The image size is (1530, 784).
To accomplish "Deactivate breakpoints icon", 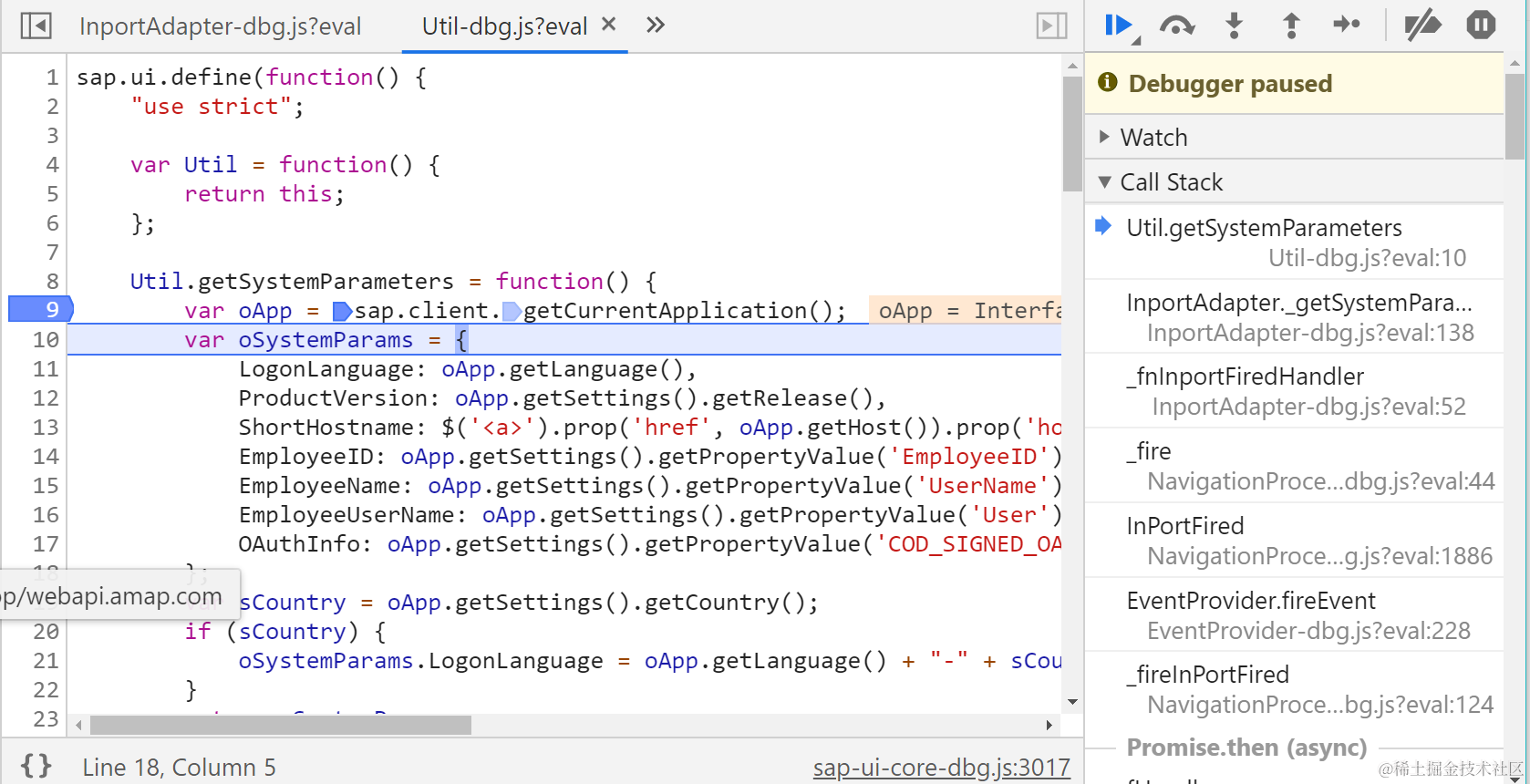I will (x=1422, y=26).
